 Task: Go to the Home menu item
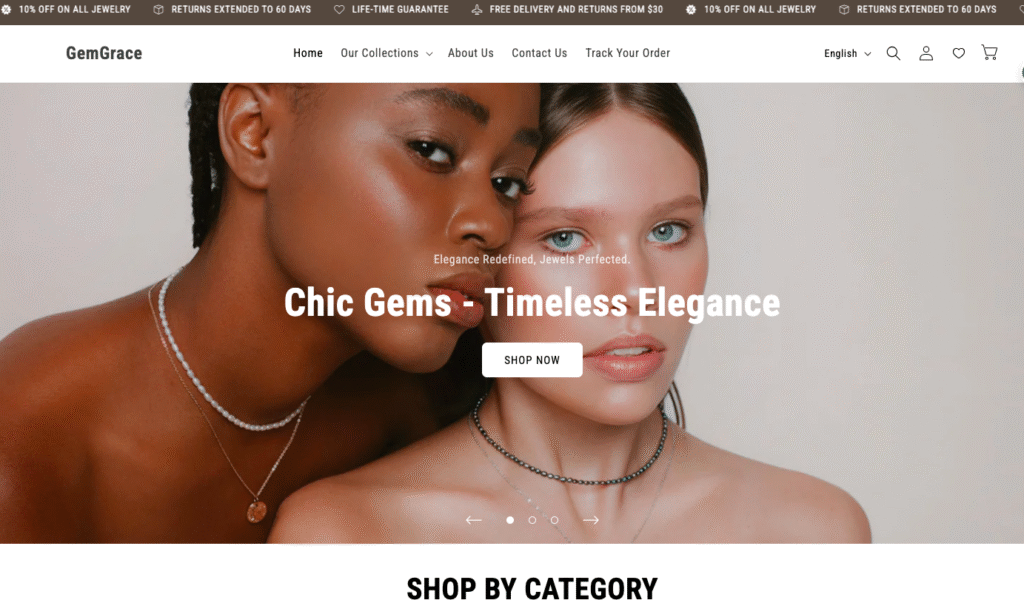[308, 54]
